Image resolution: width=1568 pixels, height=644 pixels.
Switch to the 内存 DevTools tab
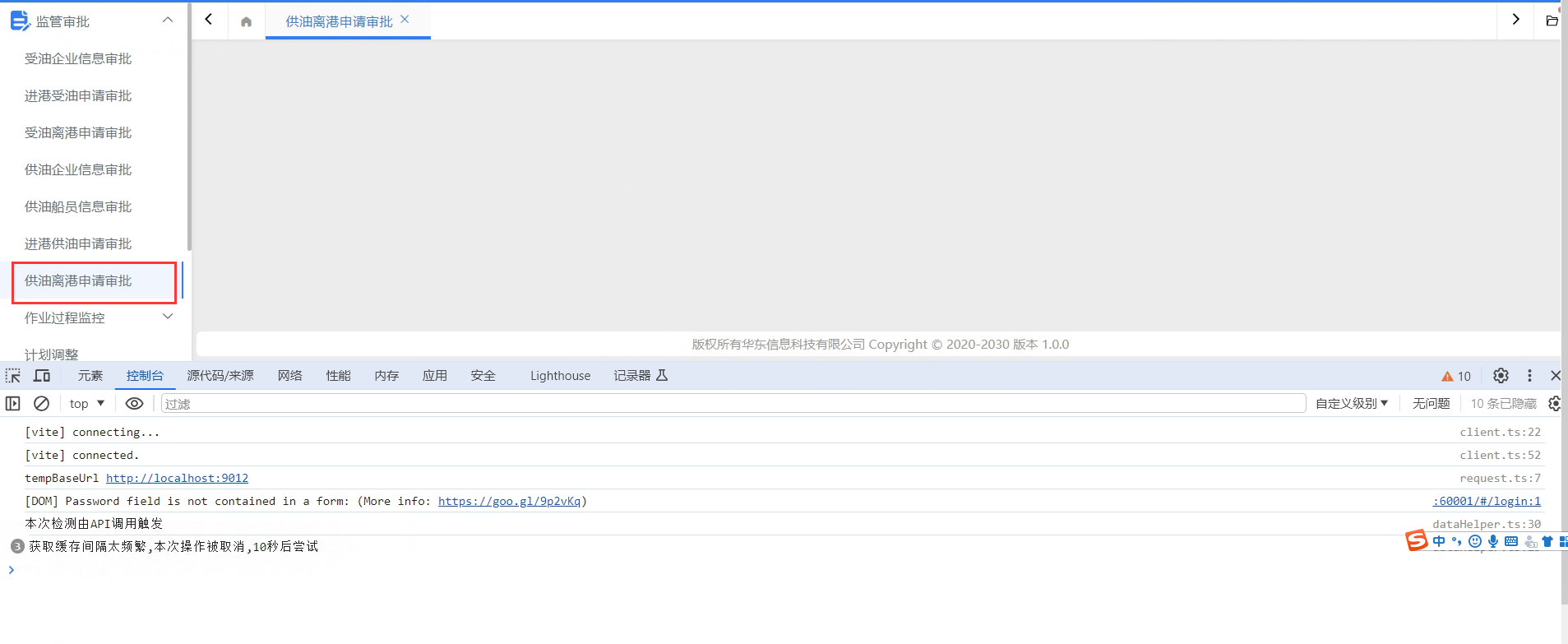tap(386, 376)
